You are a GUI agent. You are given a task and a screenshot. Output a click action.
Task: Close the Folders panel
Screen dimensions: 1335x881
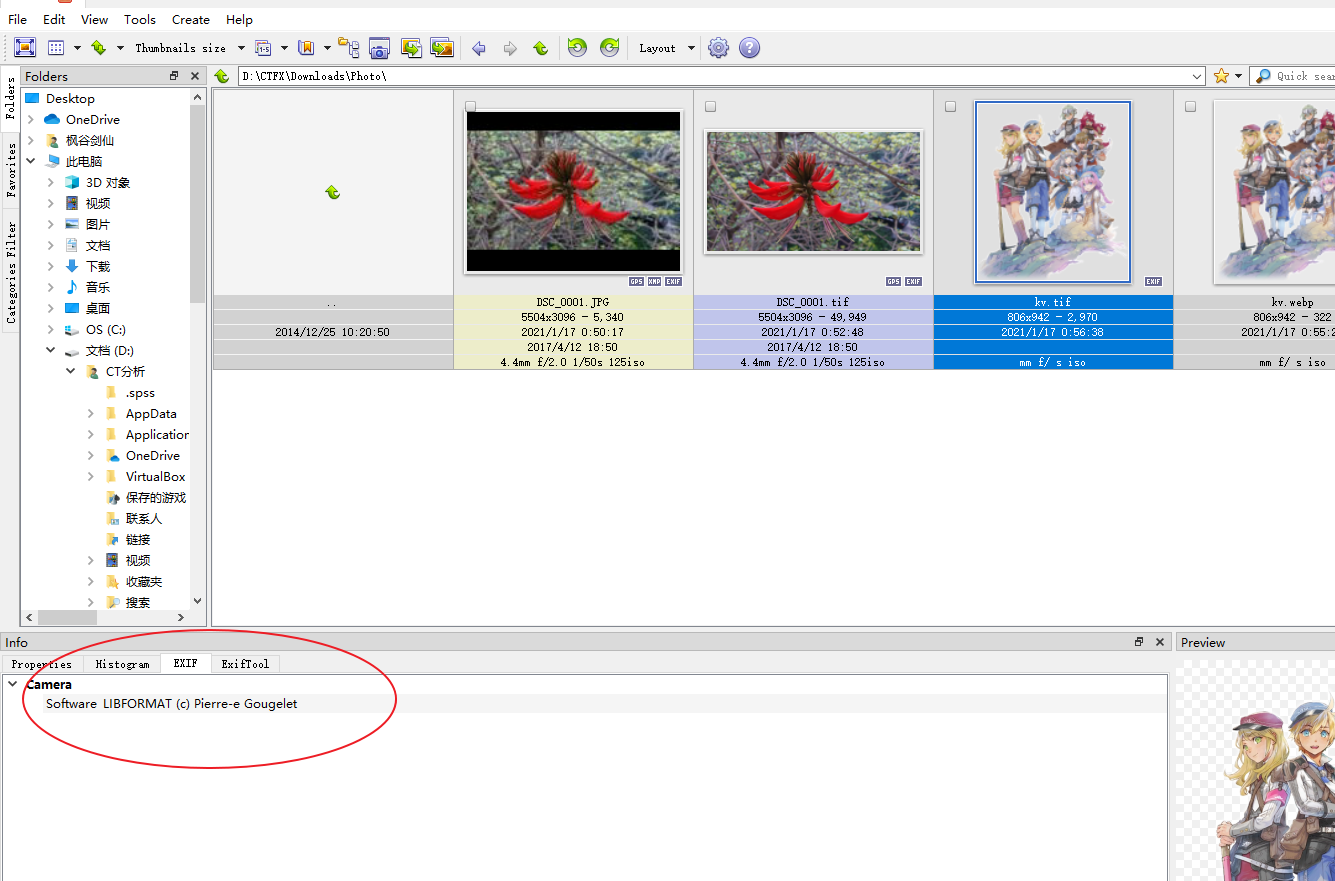click(x=195, y=76)
